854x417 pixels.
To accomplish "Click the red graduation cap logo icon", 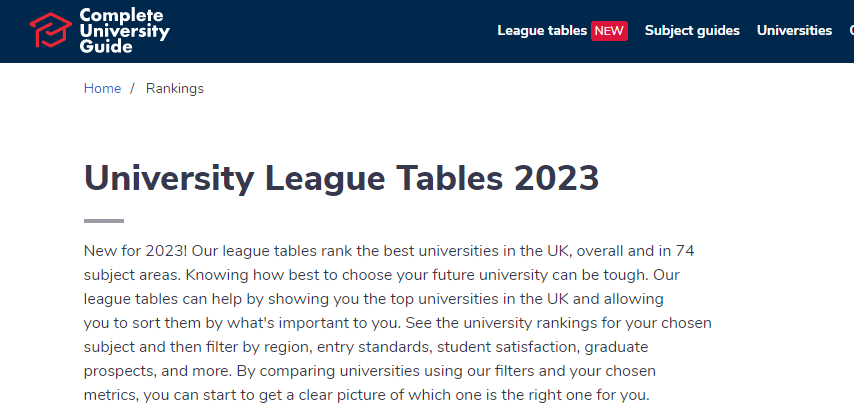I will [50, 30].
